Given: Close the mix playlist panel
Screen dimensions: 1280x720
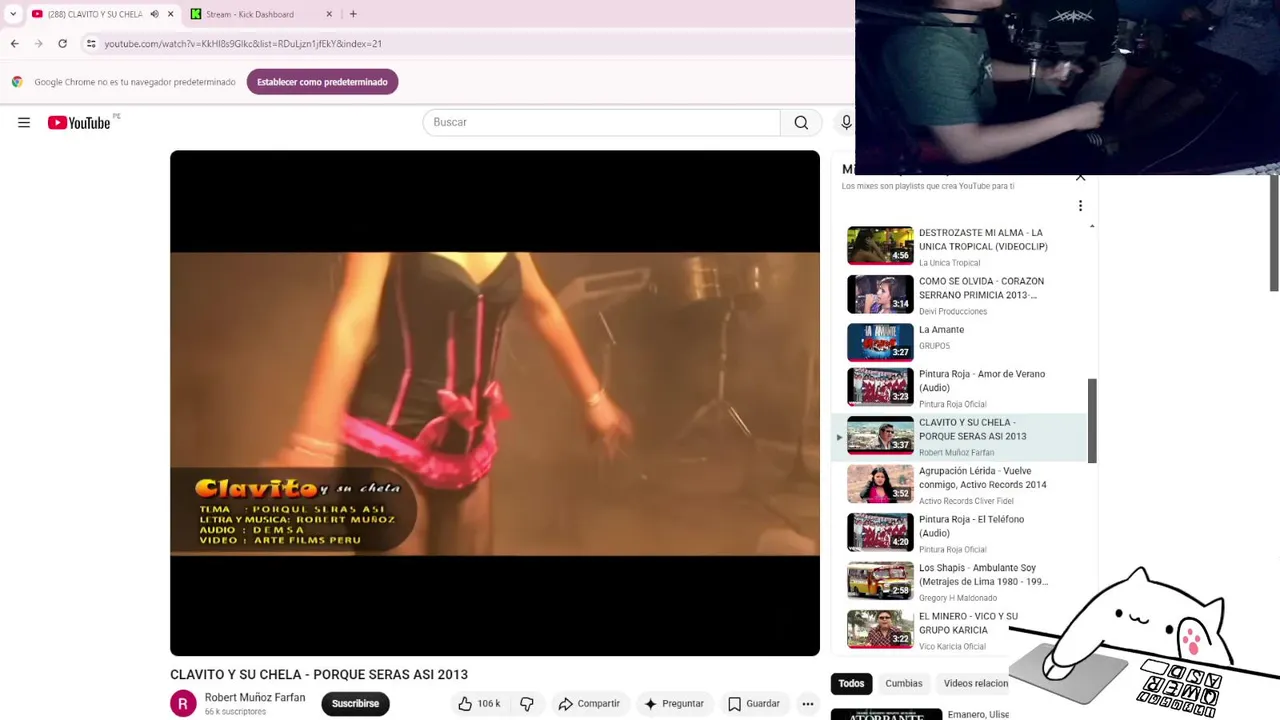Looking at the screenshot, I should 1080,177.
